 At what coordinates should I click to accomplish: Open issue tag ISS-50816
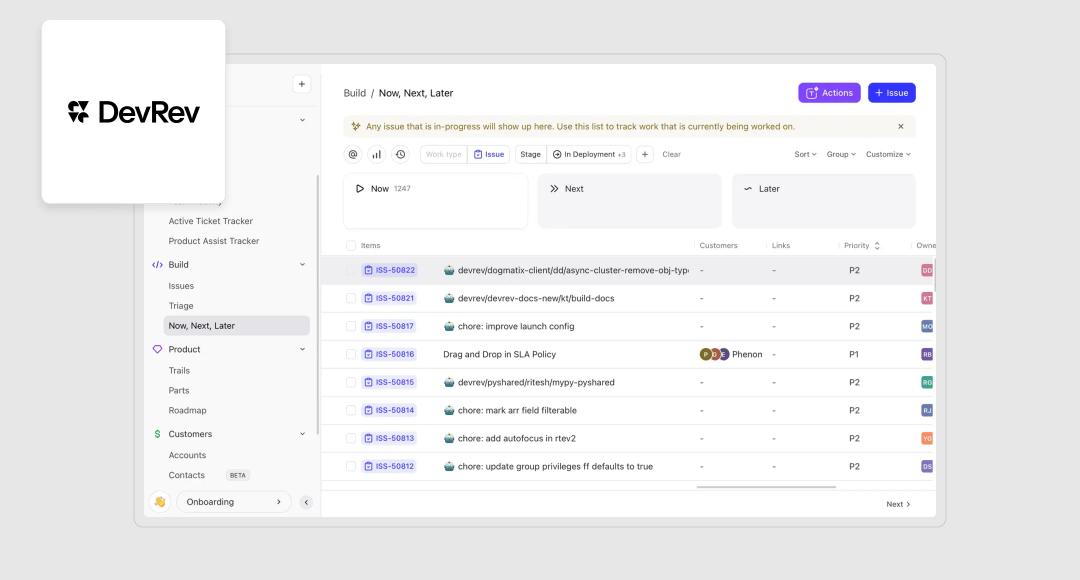pos(389,354)
